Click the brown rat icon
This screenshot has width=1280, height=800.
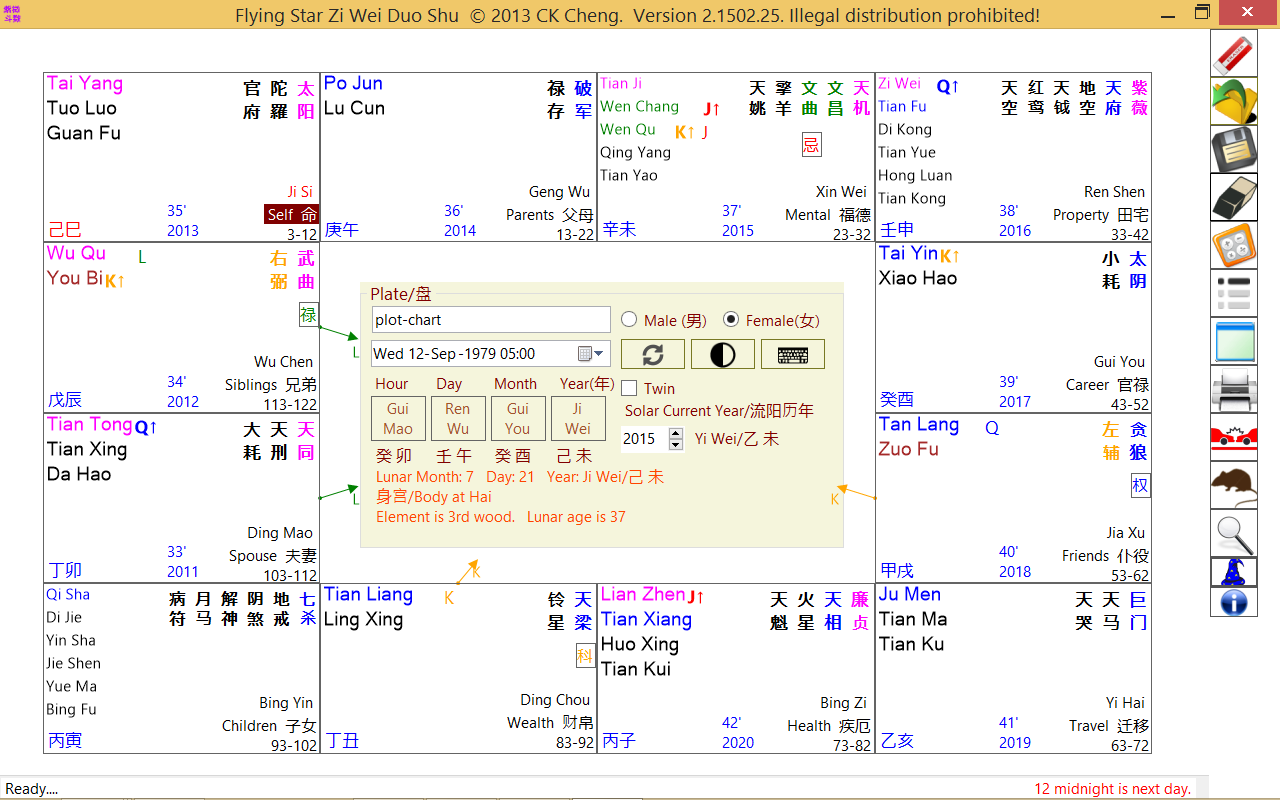click(x=1233, y=485)
